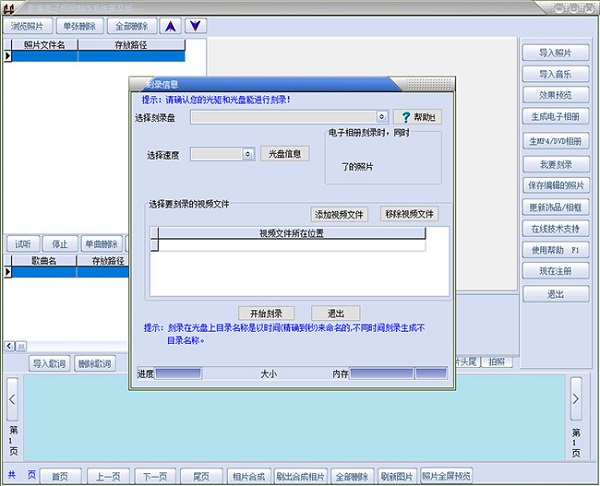The image size is (600, 486).
Task: Click 光盘信息 disc info button
Action: click(x=285, y=154)
